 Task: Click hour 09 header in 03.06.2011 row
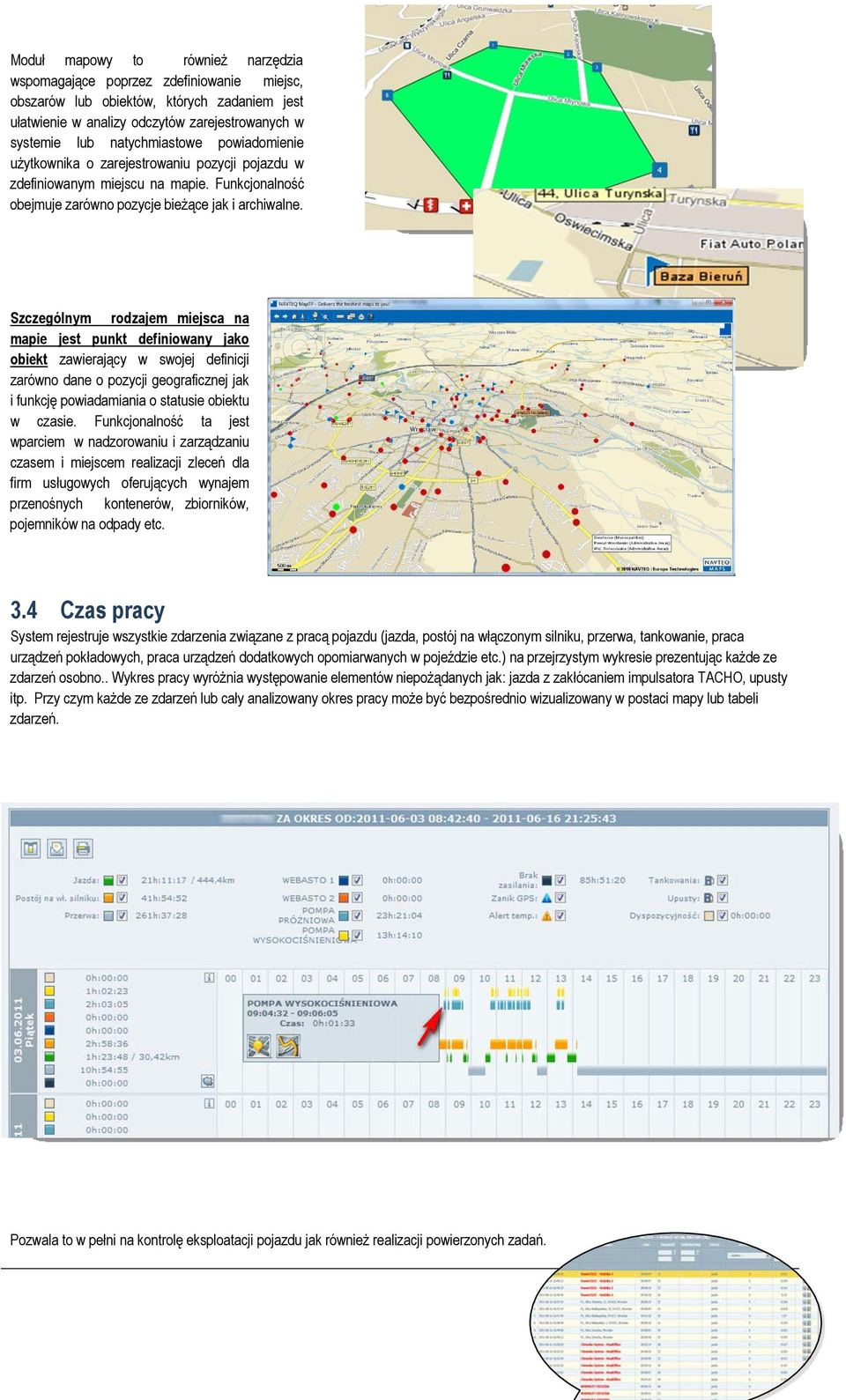pos(459,978)
